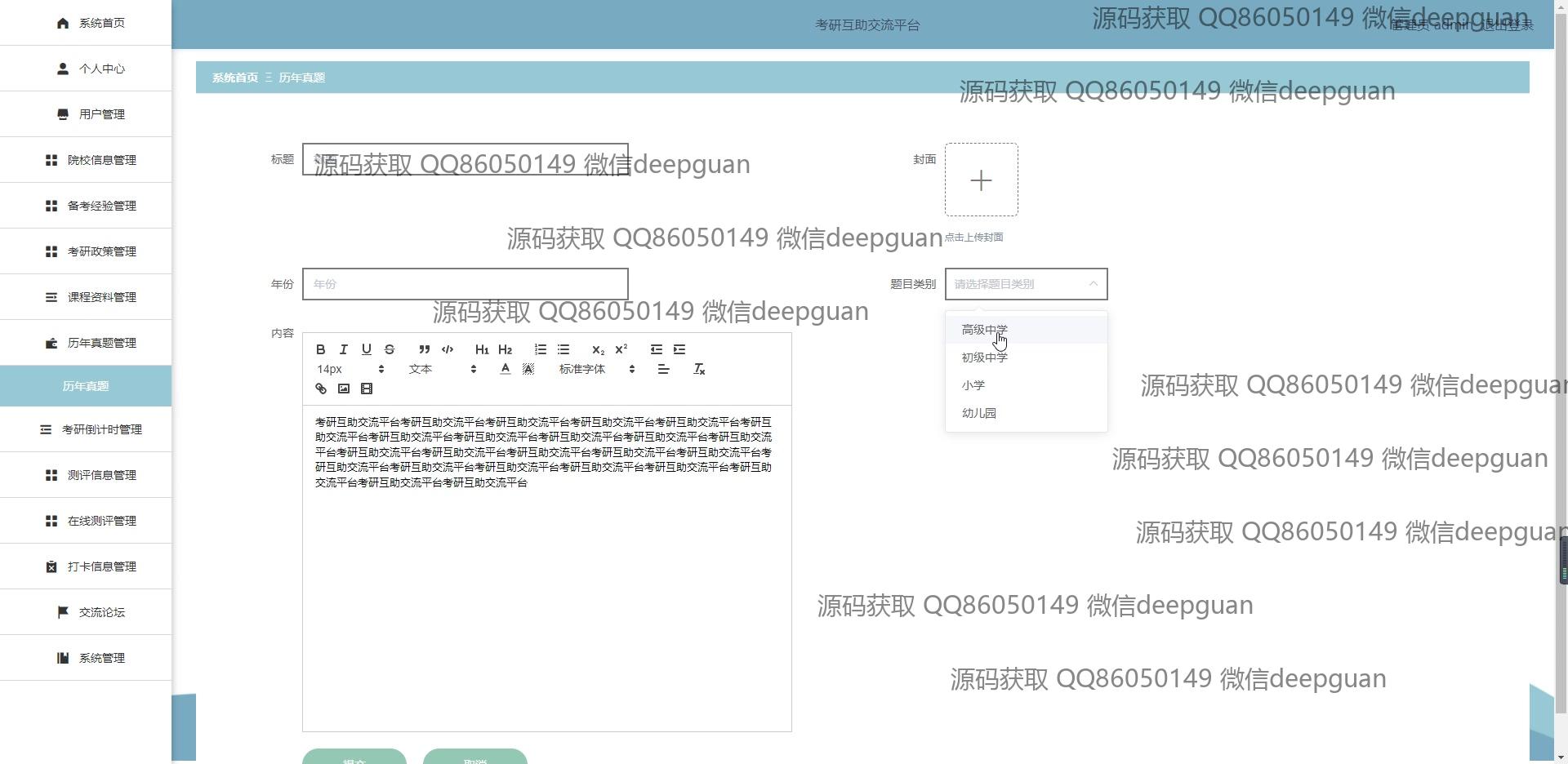This screenshot has height=764, width=1568.
Task: Choose 幼儿园 in the category list
Action: pyautogui.click(x=1027, y=413)
